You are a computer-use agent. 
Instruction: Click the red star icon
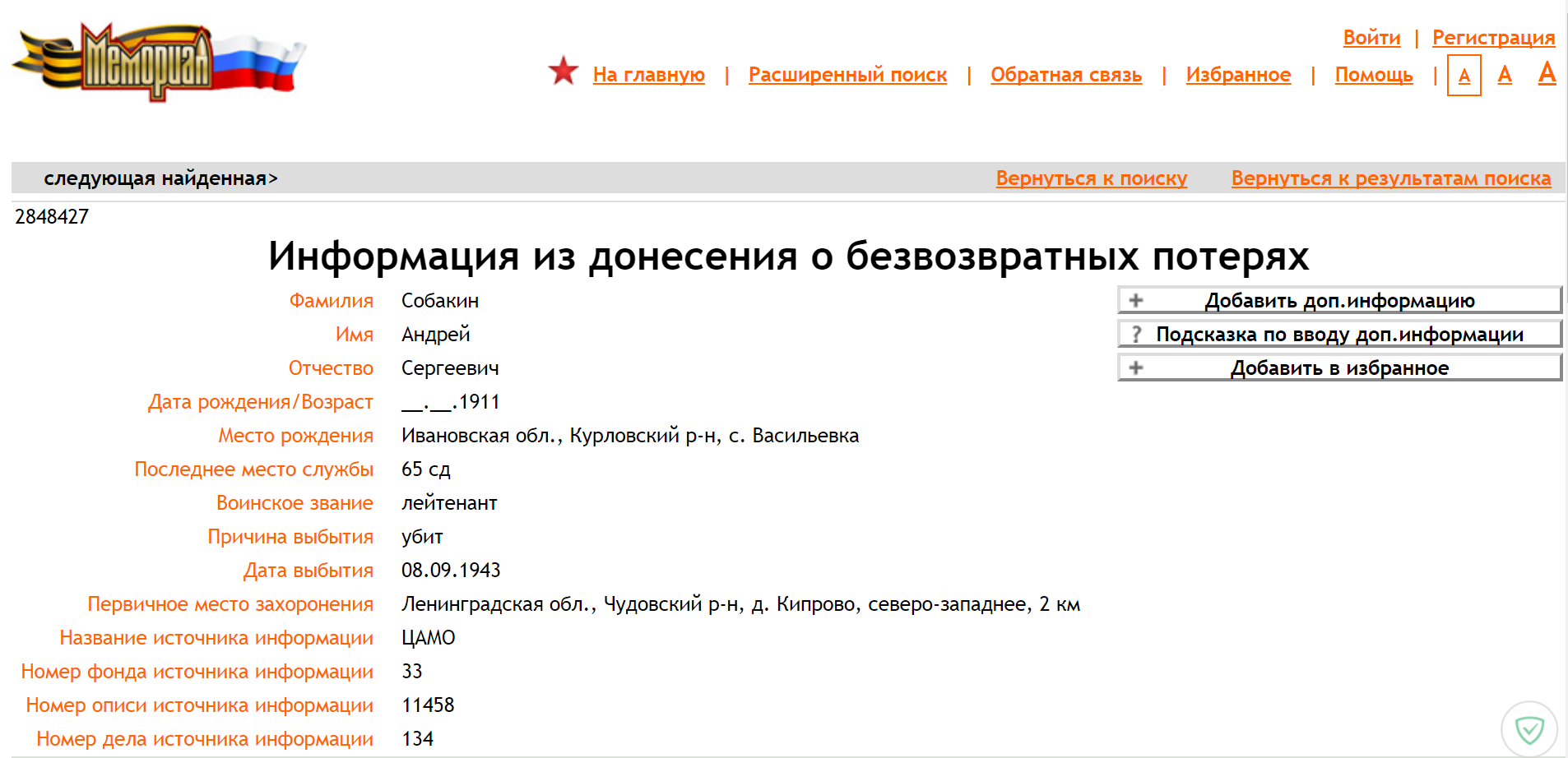click(564, 72)
